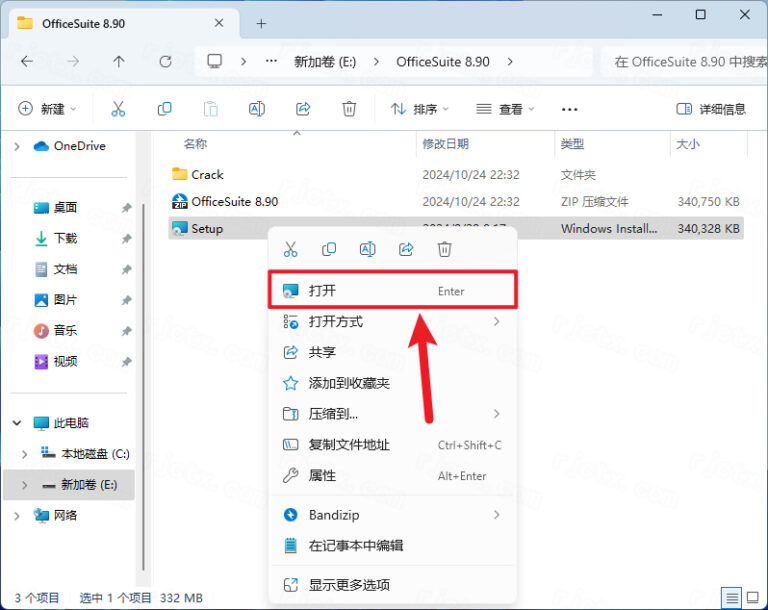Click the refresh button in navigation bar
The width and height of the screenshot is (768, 610).
click(165, 62)
